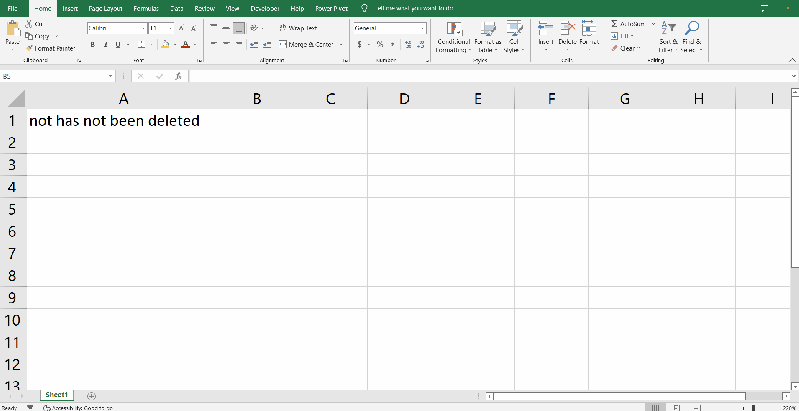Decrease the cell indent
The width and height of the screenshot is (799, 411).
coord(254,44)
